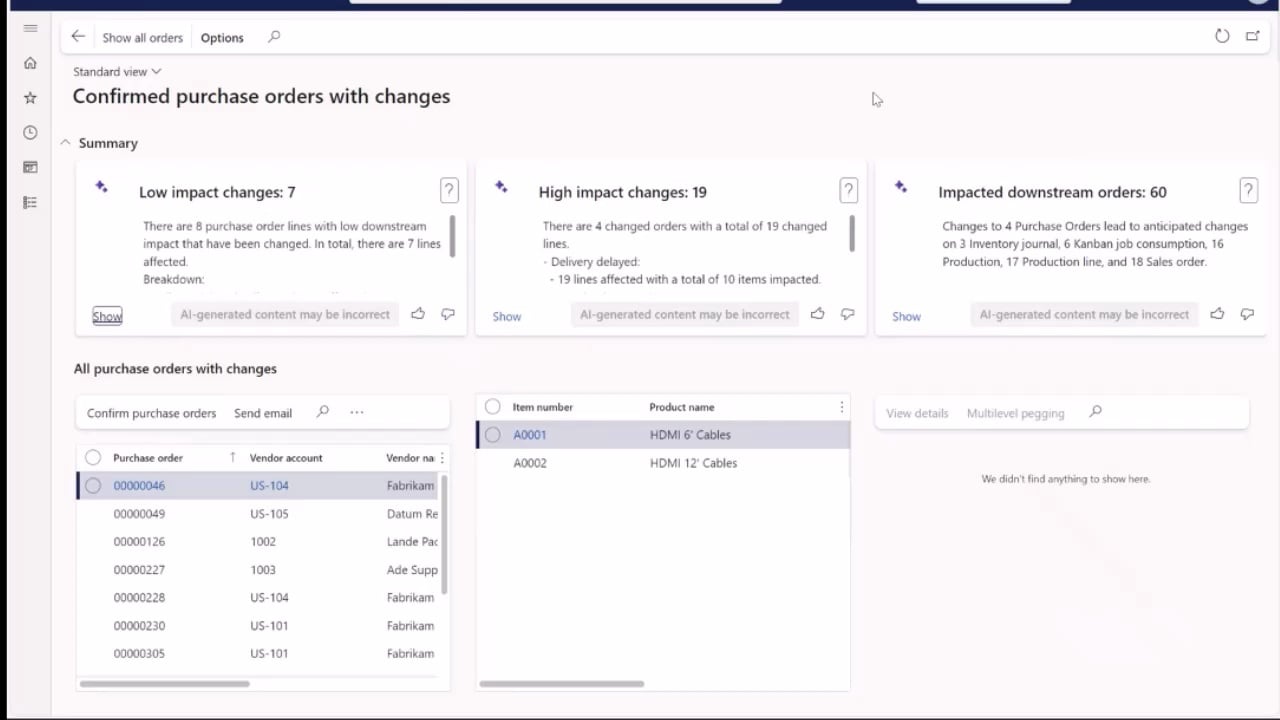Click the Send email button
1280x720 pixels.
262,412
